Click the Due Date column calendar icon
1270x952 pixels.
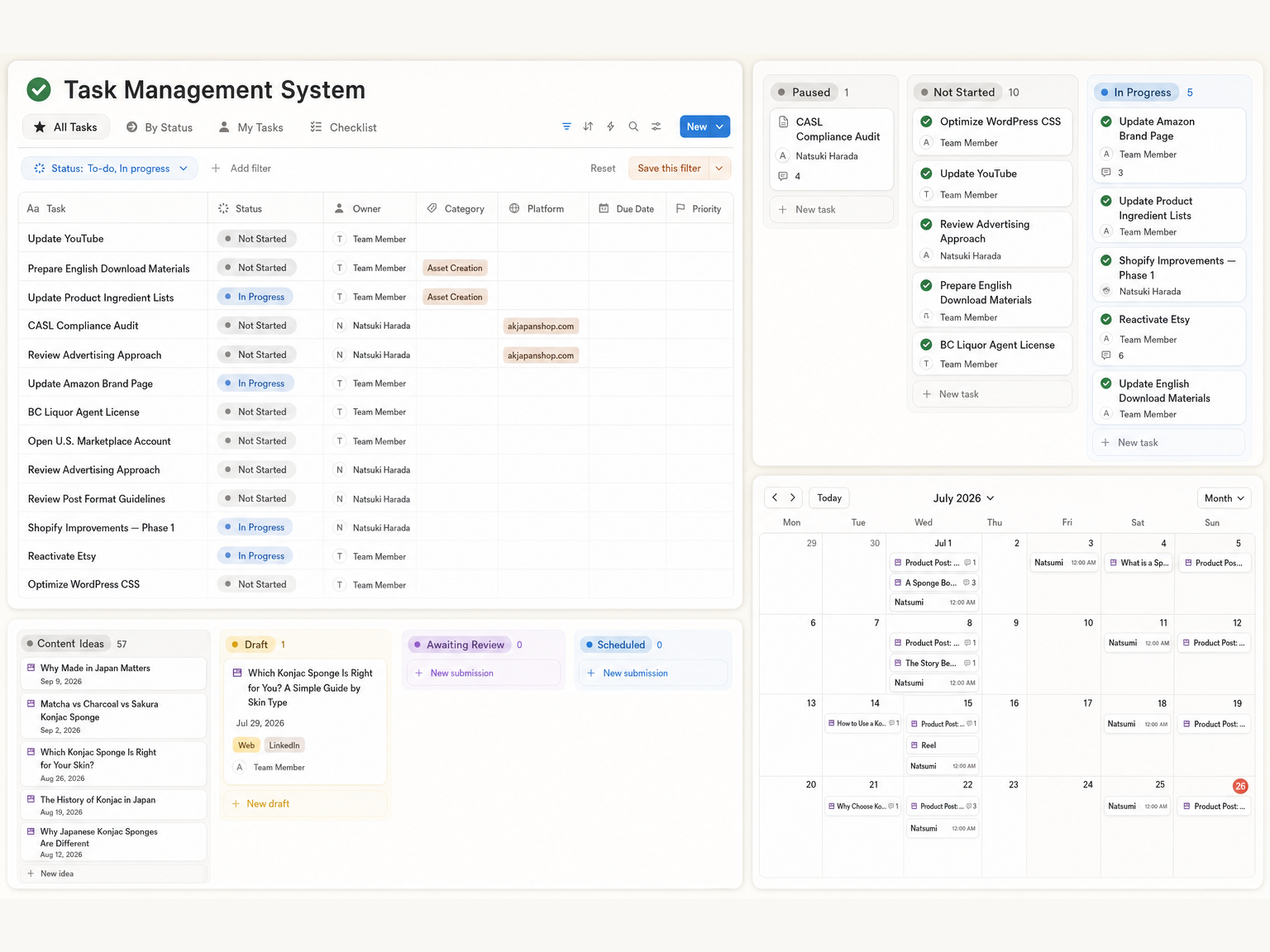click(604, 208)
